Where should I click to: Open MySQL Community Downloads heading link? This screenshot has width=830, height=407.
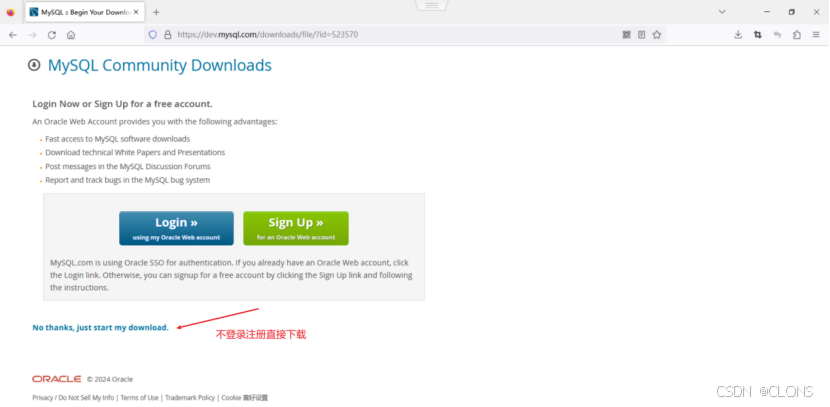tap(160, 66)
